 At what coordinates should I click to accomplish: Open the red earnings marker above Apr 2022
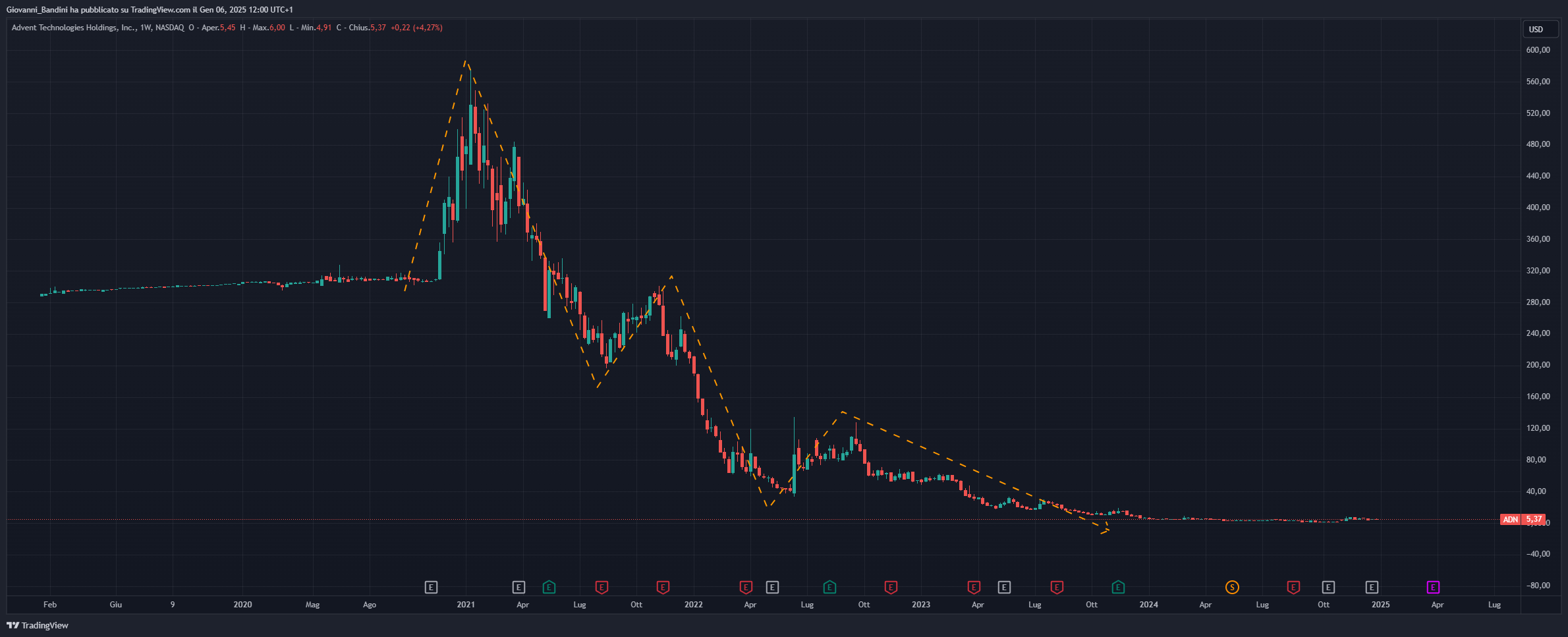click(746, 587)
